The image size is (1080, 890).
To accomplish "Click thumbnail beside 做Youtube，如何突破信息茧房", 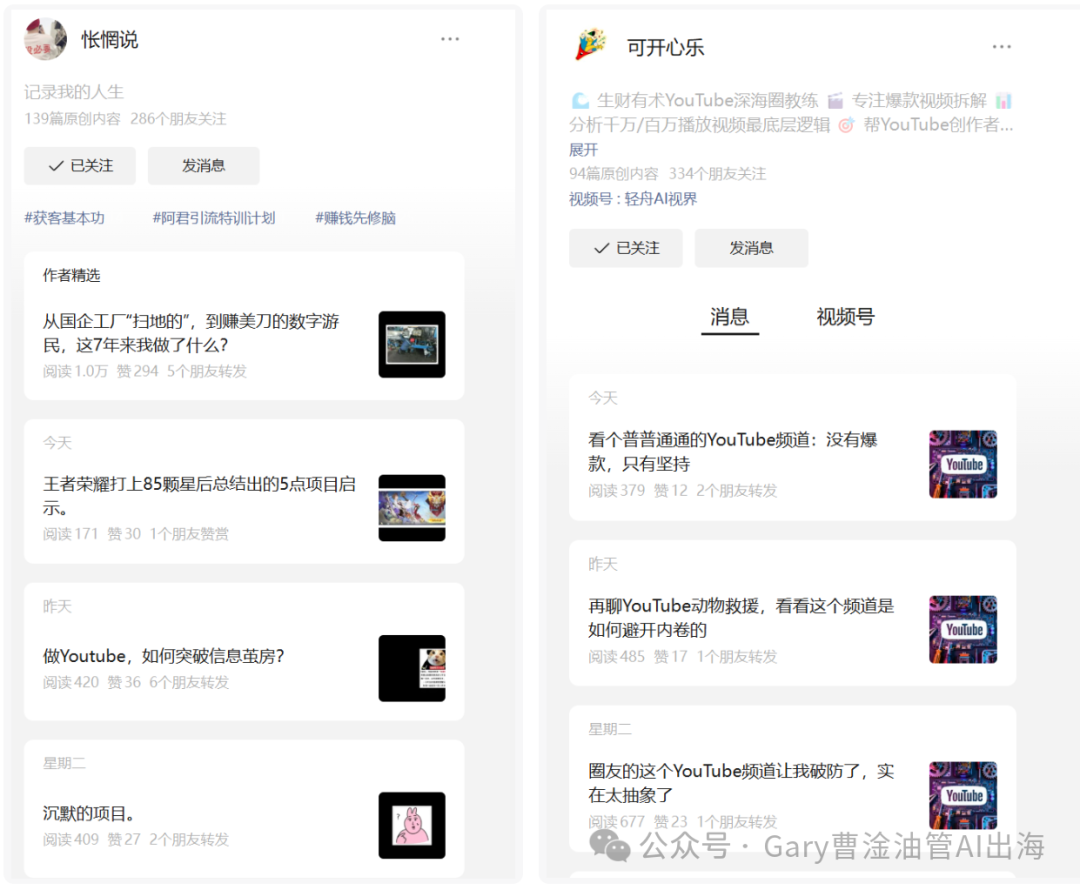I will (412, 668).
